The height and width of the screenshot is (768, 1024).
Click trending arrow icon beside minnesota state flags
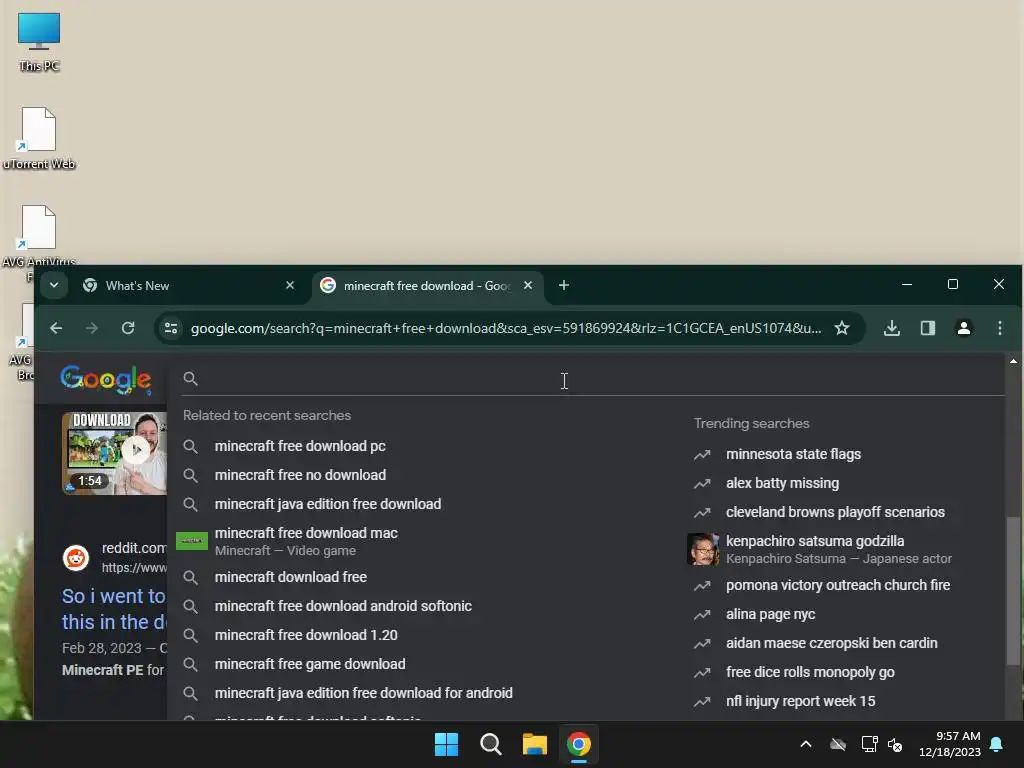(x=702, y=455)
